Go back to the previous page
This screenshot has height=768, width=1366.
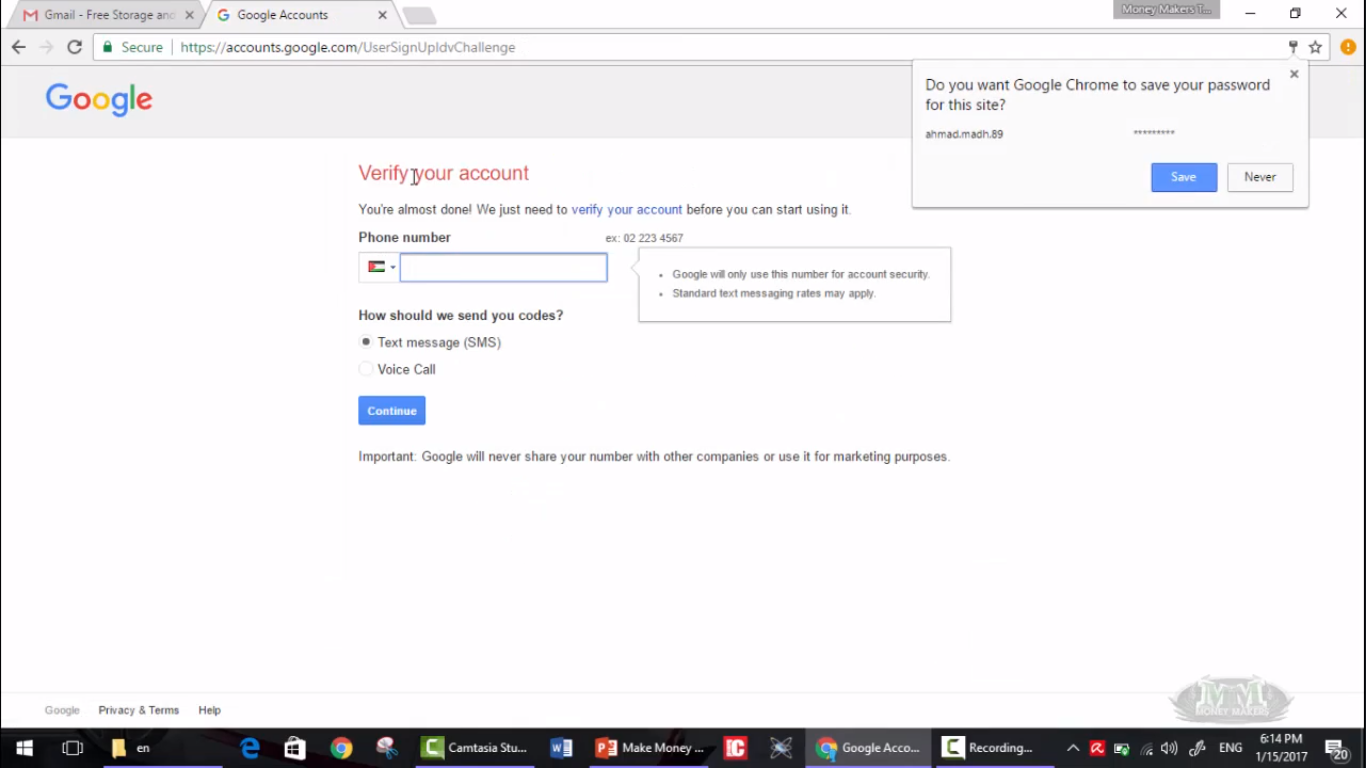click(18, 47)
